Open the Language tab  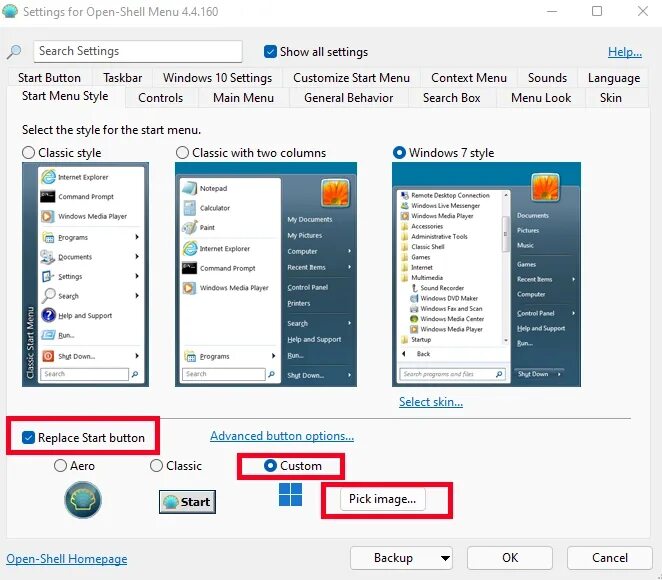tap(614, 78)
